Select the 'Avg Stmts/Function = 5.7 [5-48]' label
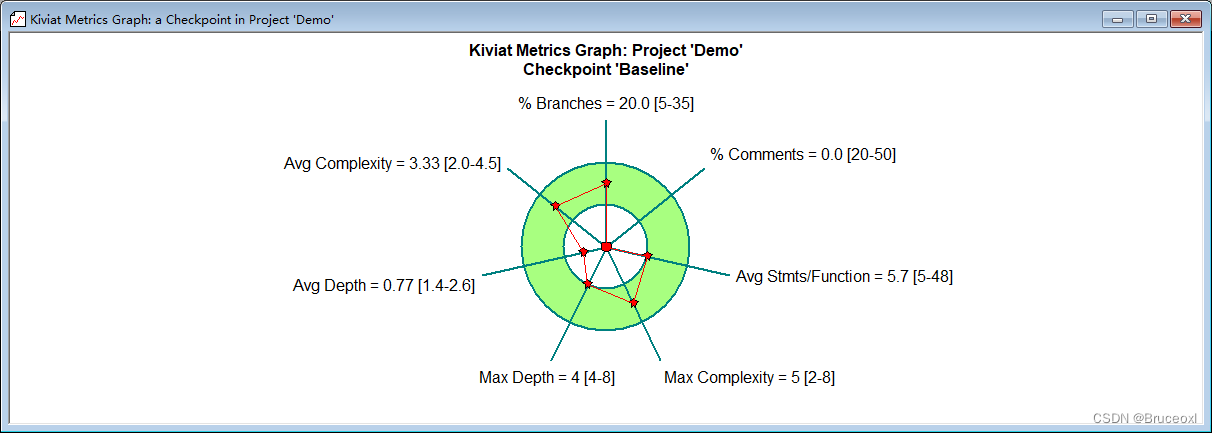 [x=844, y=276]
